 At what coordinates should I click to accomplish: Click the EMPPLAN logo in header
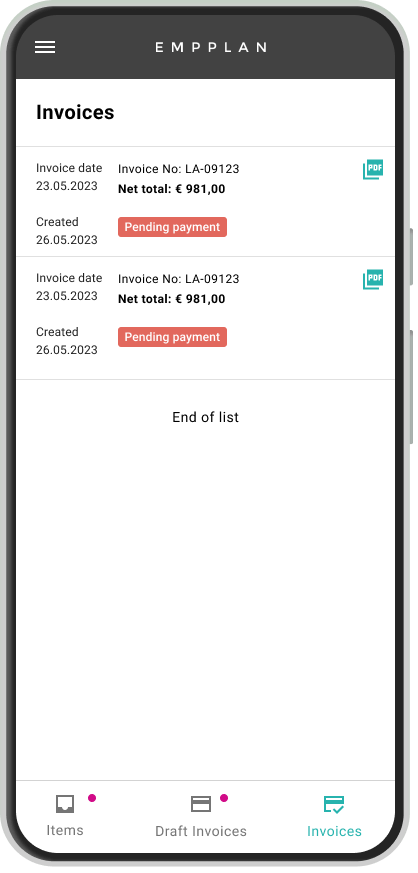(x=210, y=47)
